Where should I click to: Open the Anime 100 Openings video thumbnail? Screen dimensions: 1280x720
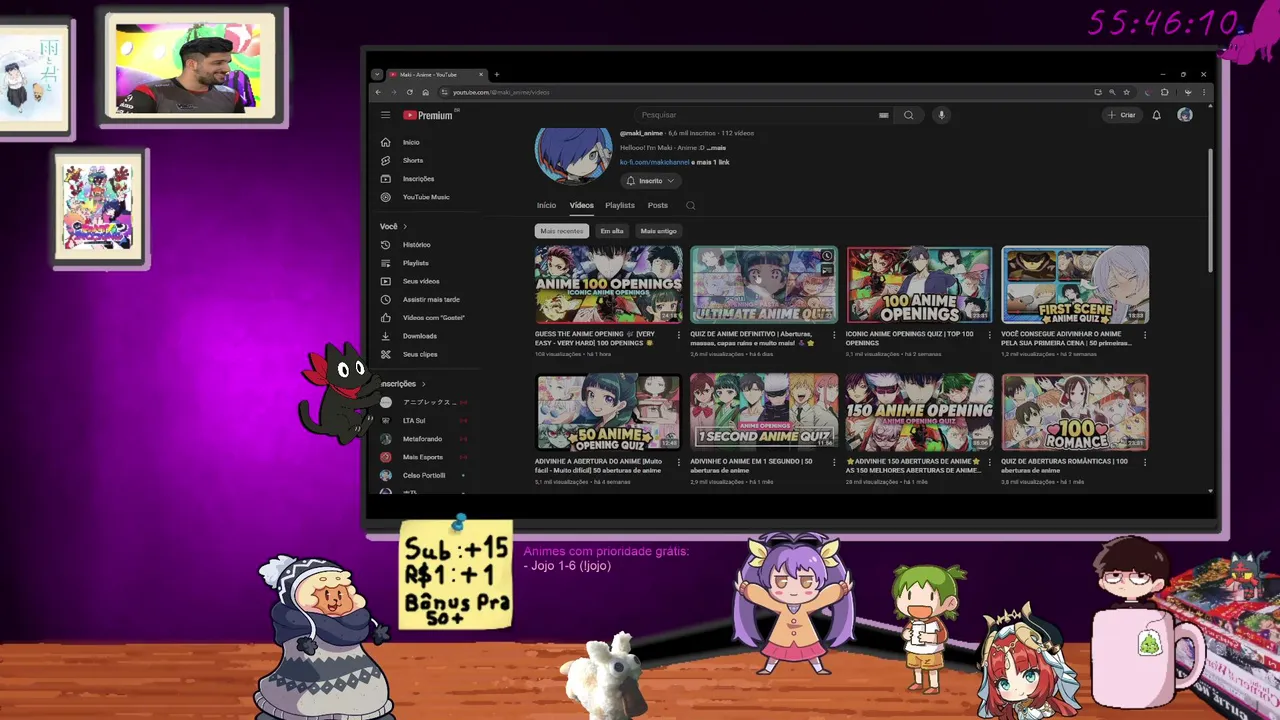[608, 285]
